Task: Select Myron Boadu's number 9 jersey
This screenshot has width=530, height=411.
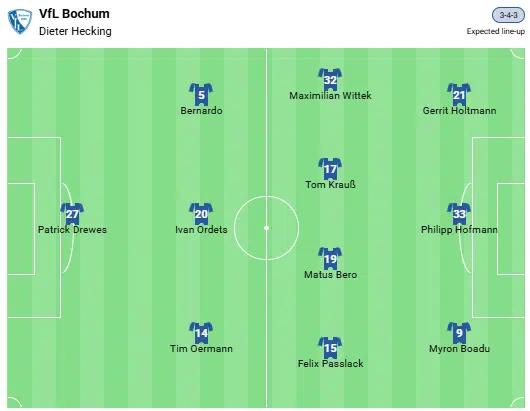Action: pos(459,333)
